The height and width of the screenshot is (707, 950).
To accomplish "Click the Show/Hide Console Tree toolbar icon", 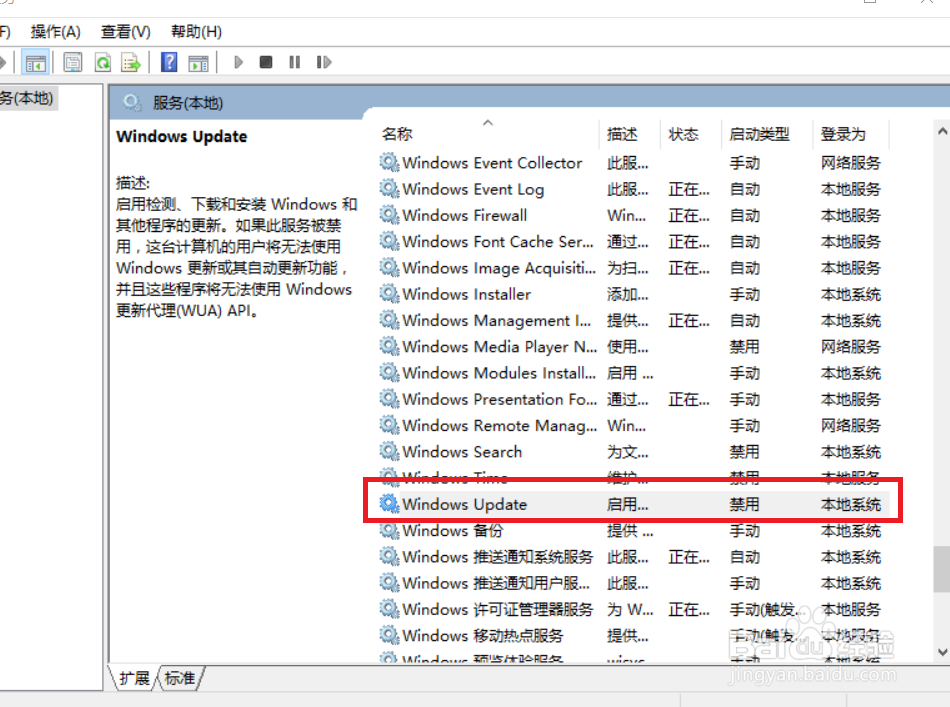I will coord(35,62).
